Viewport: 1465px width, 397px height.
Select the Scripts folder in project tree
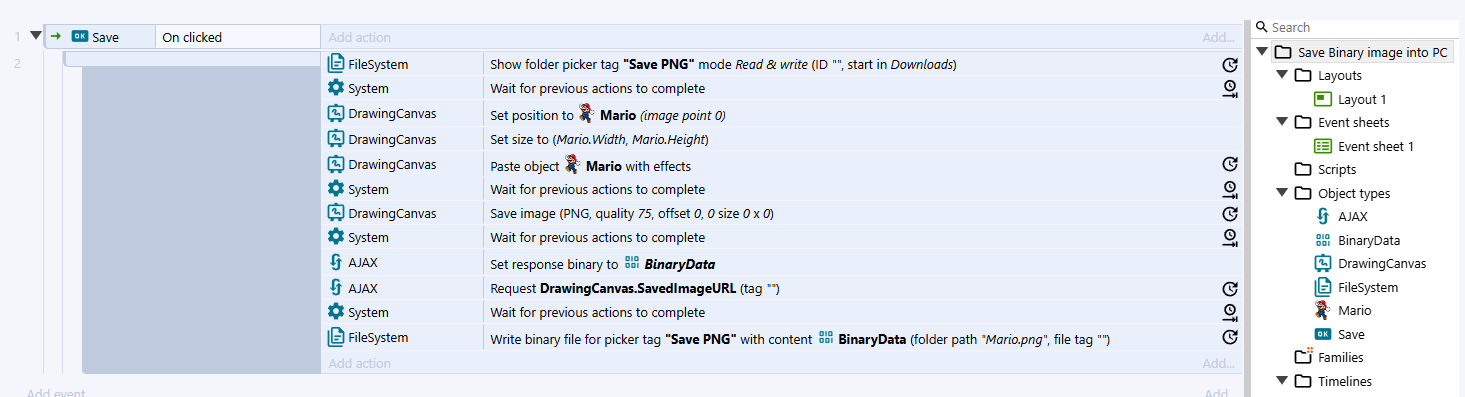(1336, 169)
